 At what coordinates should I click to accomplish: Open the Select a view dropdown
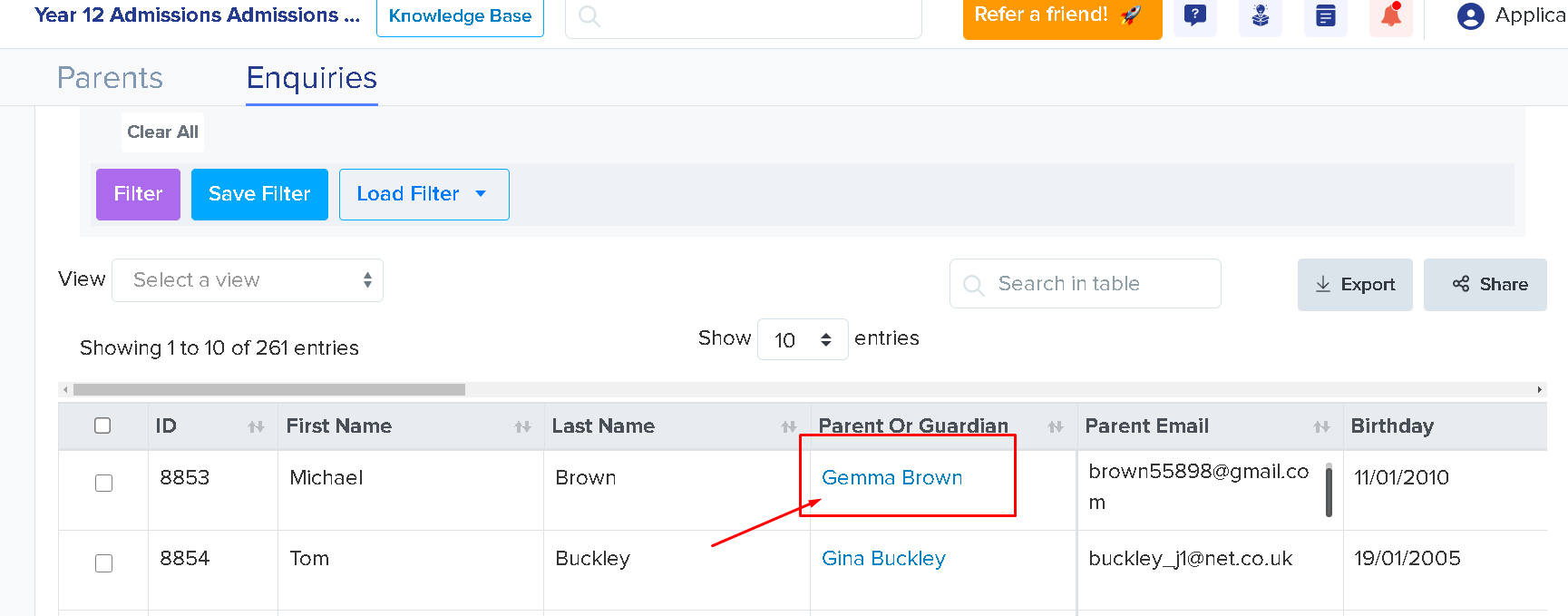[248, 280]
